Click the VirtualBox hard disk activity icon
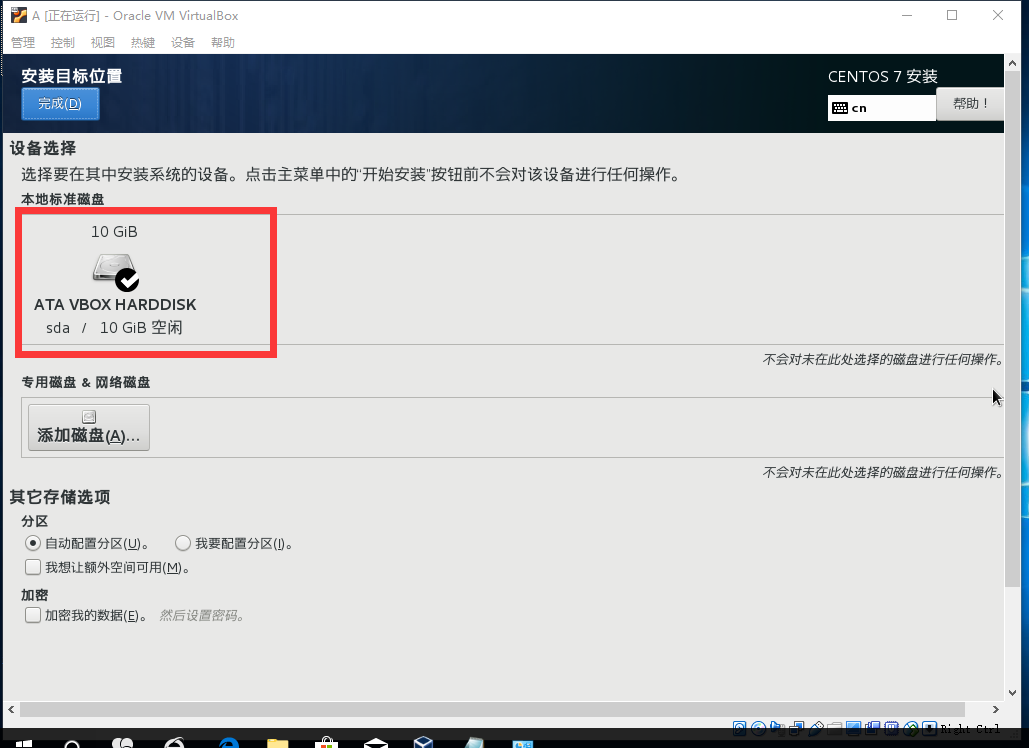This screenshot has height=748, width=1029. pos(740,728)
